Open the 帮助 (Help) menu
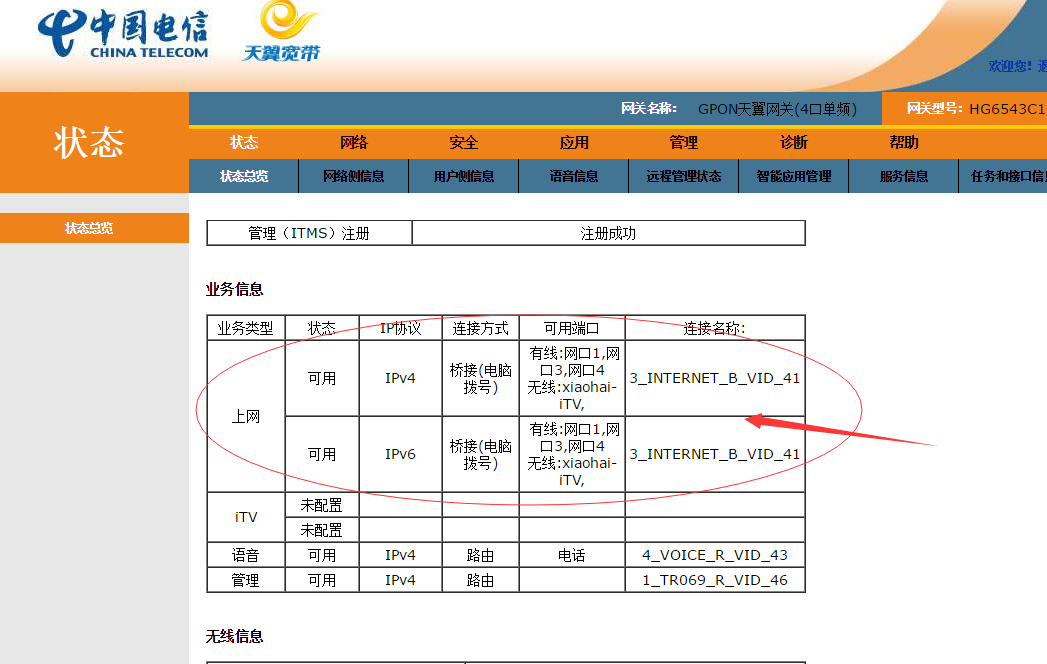Image resolution: width=1047 pixels, height=664 pixels. (x=903, y=142)
